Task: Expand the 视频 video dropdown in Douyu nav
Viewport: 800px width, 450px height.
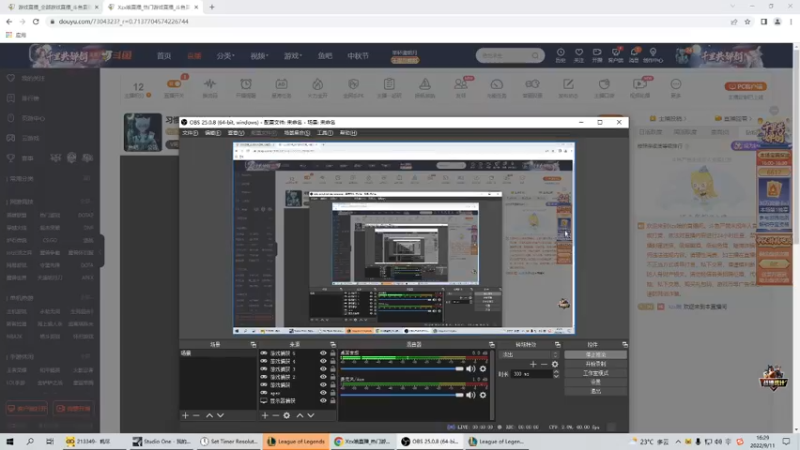Action: [x=259, y=56]
